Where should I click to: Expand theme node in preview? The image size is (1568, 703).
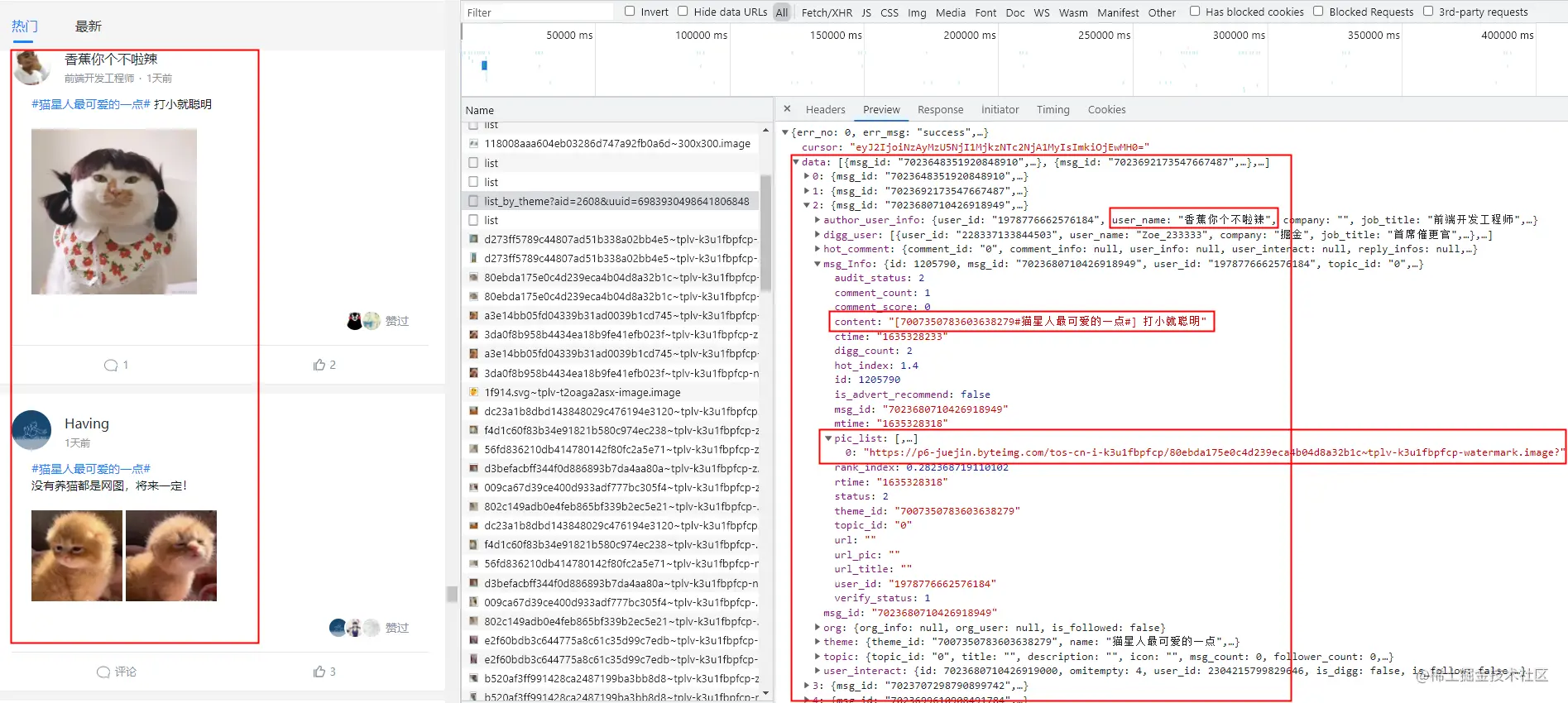[818, 642]
